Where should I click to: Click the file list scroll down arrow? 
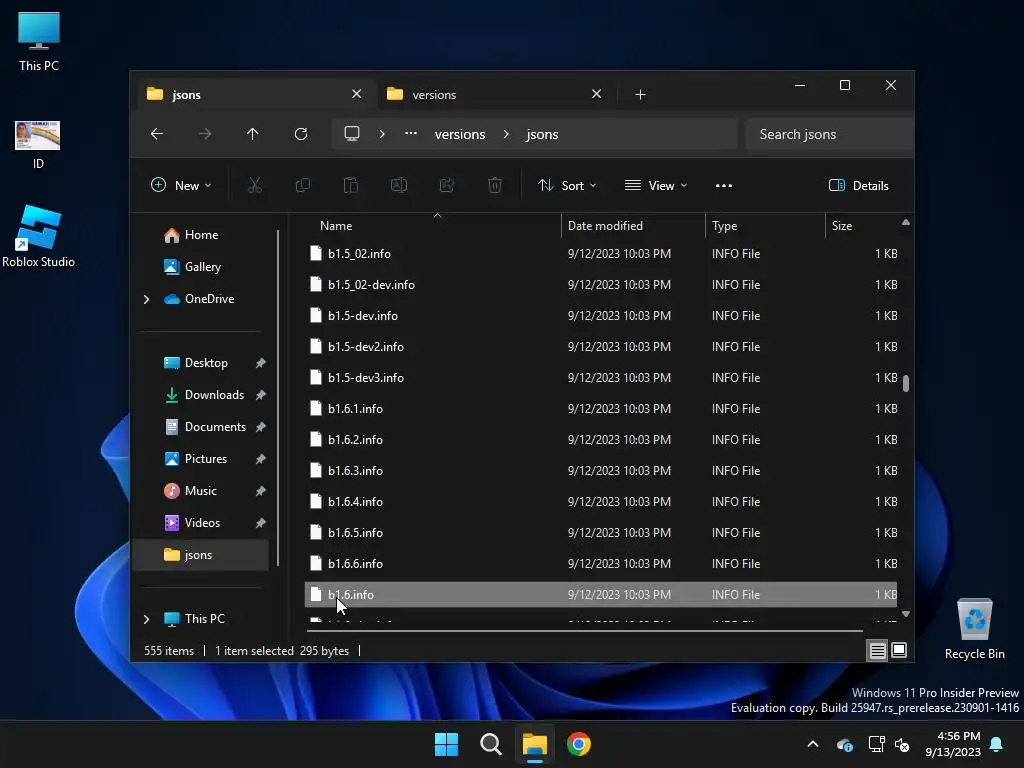tap(906, 614)
